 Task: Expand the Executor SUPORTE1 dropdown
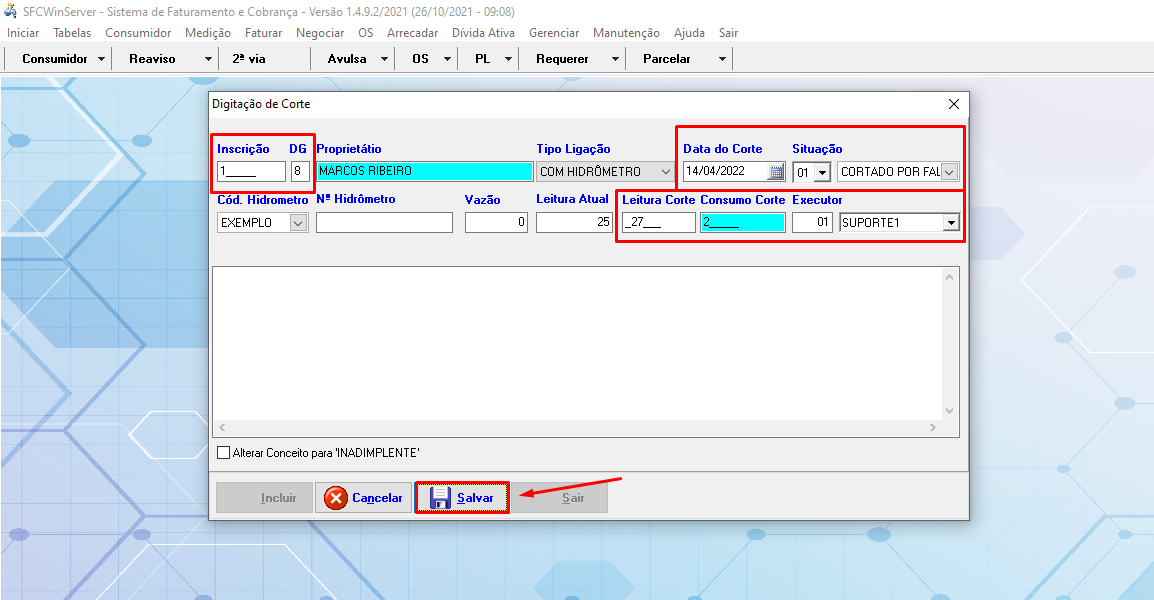click(950, 223)
